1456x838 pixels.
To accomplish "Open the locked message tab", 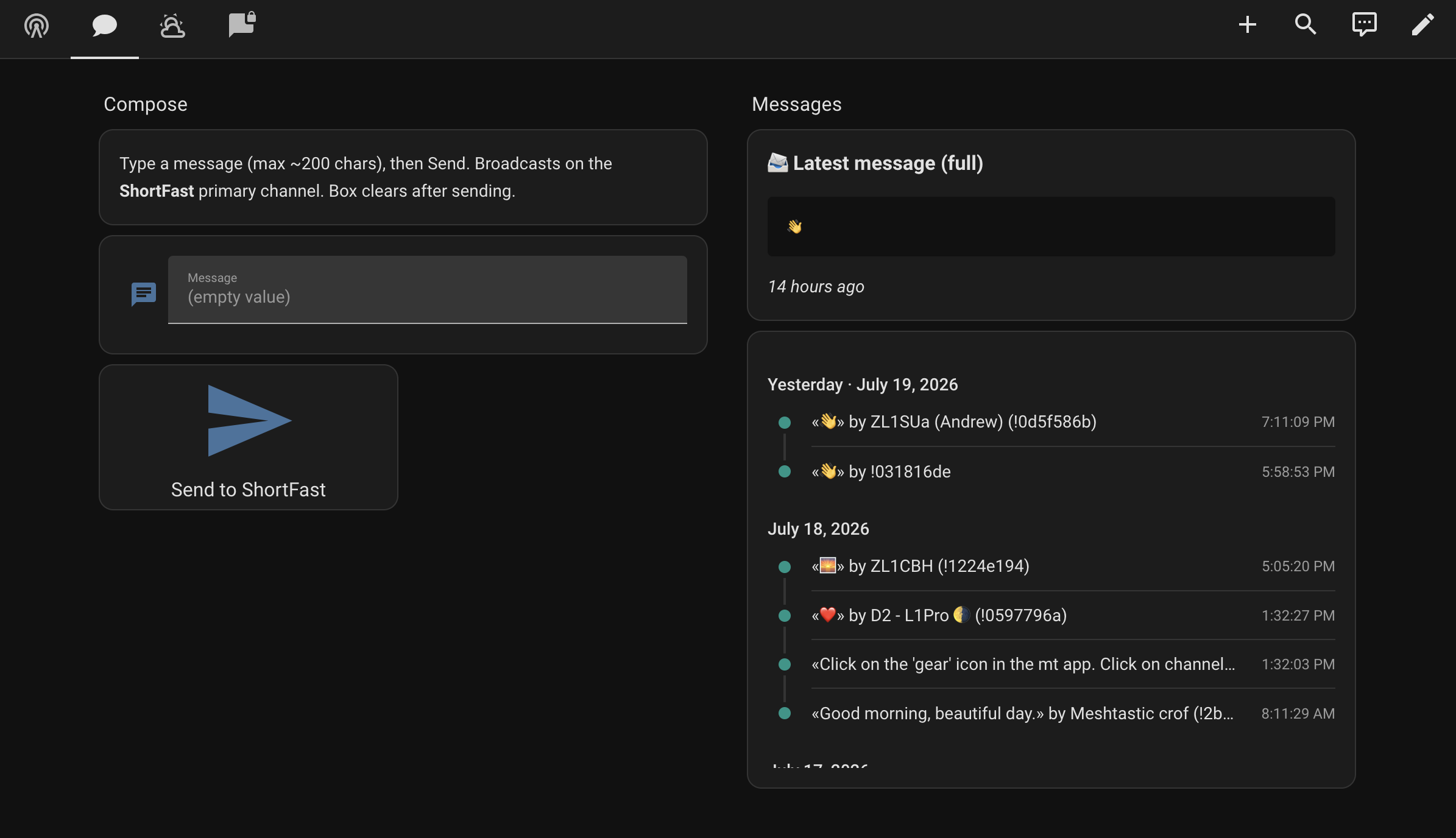I will pos(241,26).
